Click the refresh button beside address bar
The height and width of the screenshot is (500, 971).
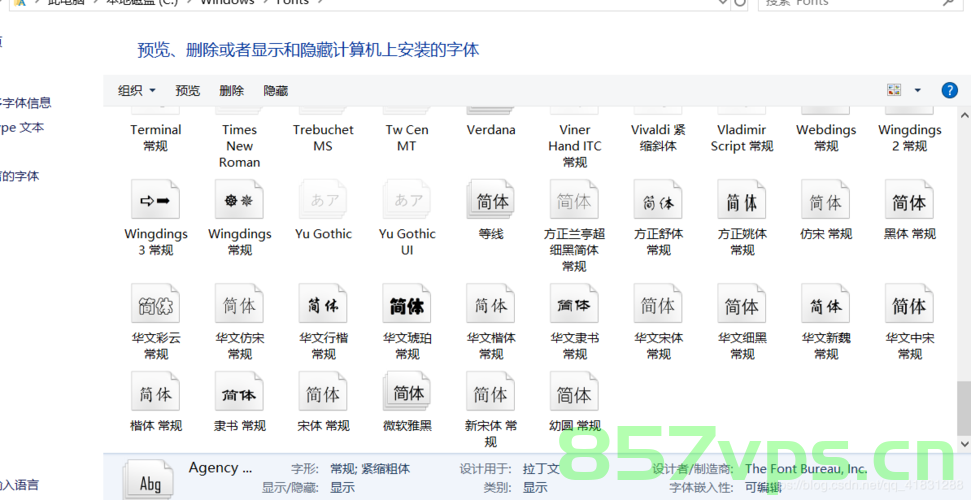point(739,3)
